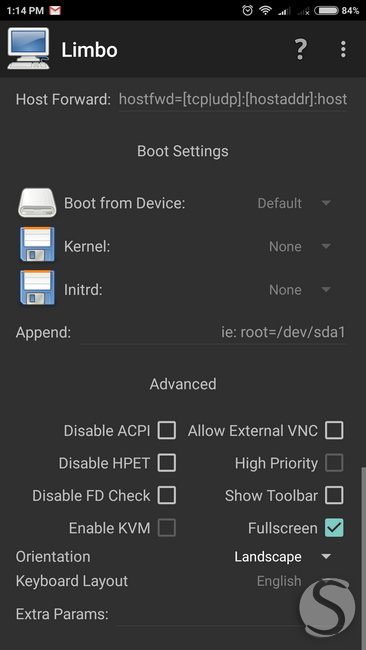Tap the Limbo computer logo icon
Viewport: 366px width, 650px height.
tap(28, 49)
